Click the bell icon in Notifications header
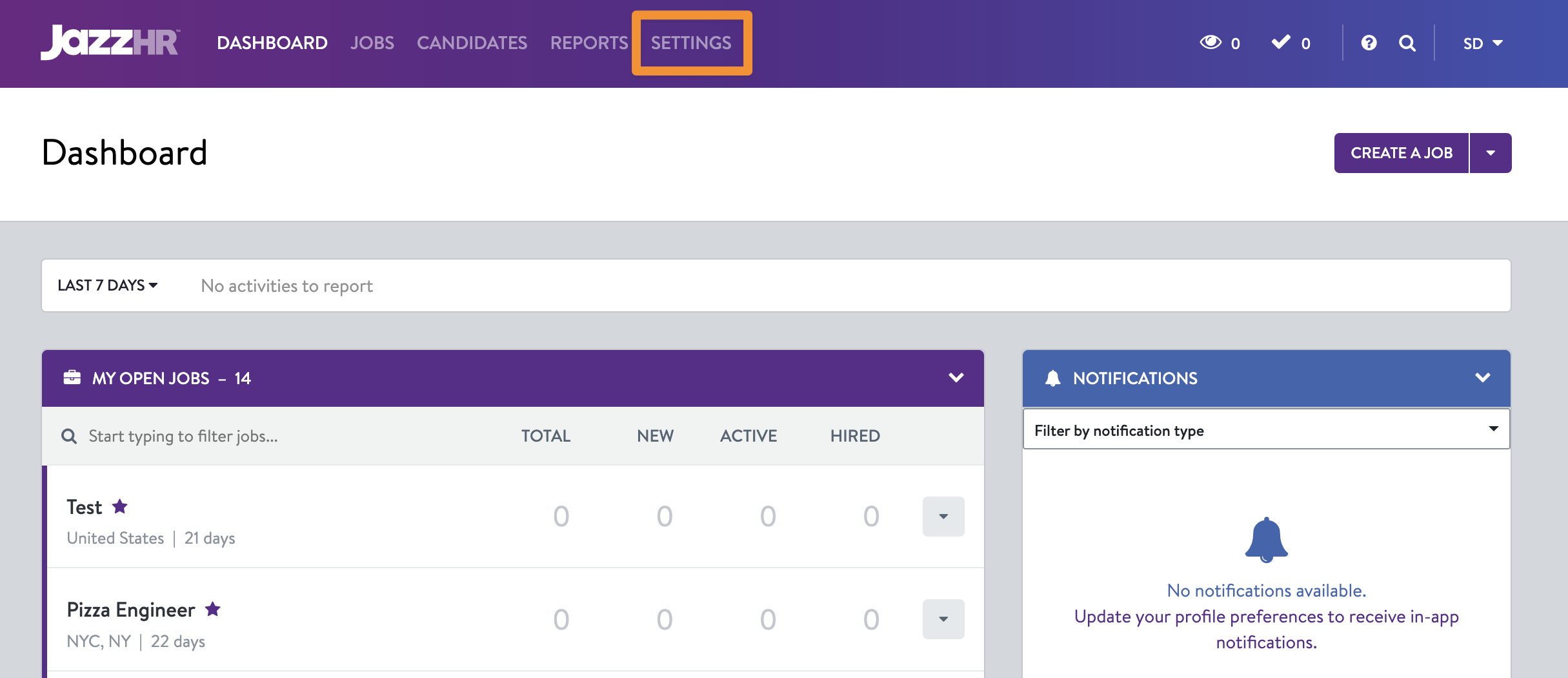 [x=1053, y=378]
